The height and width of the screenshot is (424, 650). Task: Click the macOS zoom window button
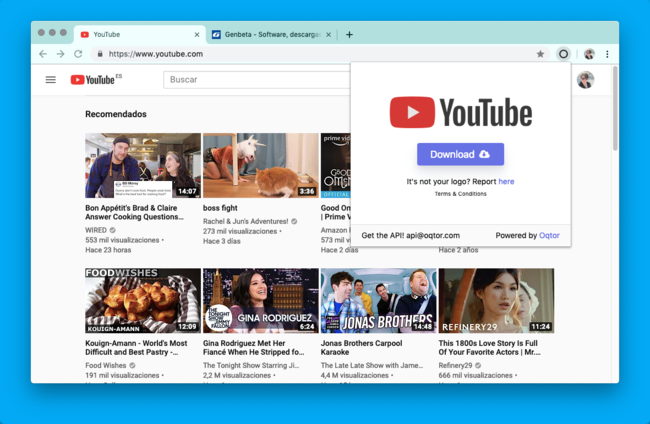[63, 32]
